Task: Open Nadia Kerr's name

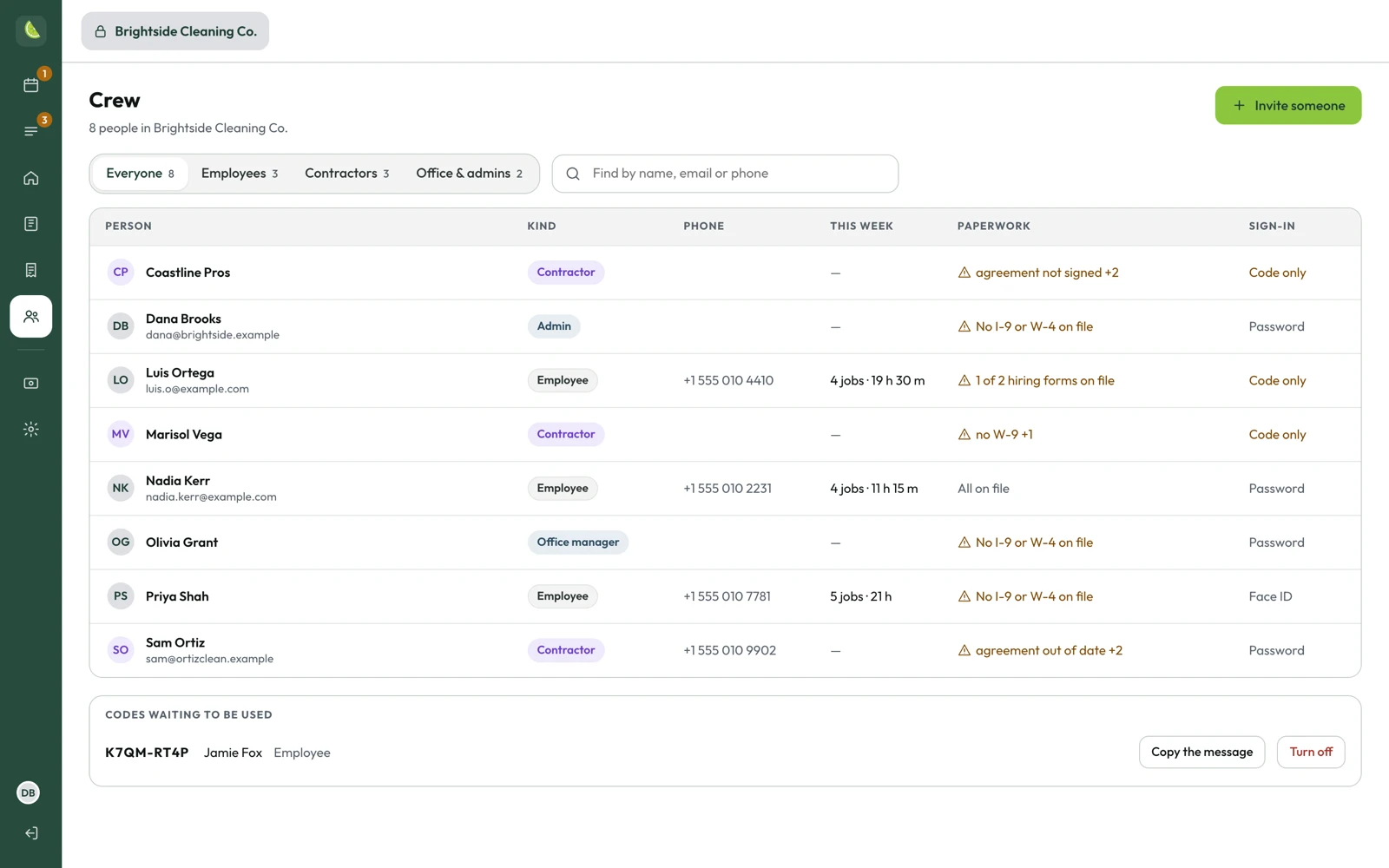Action: 178,481
